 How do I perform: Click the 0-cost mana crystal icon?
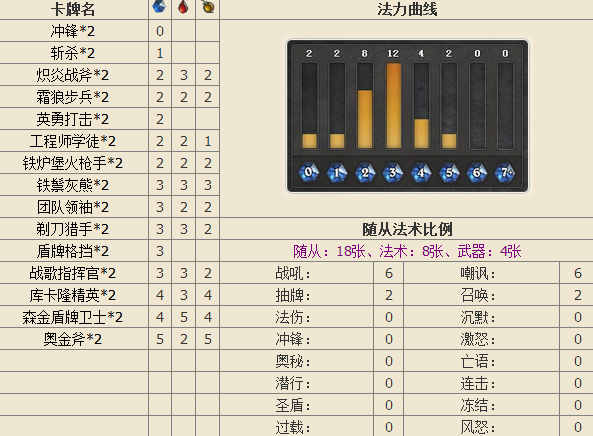(309, 172)
